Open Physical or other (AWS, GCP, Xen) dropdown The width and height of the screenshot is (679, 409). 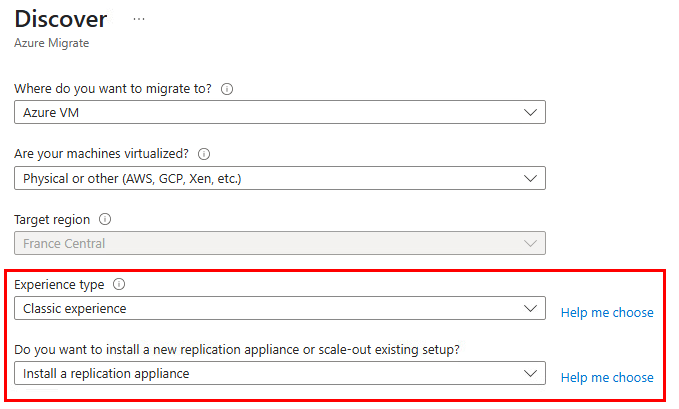click(x=280, y=178)
